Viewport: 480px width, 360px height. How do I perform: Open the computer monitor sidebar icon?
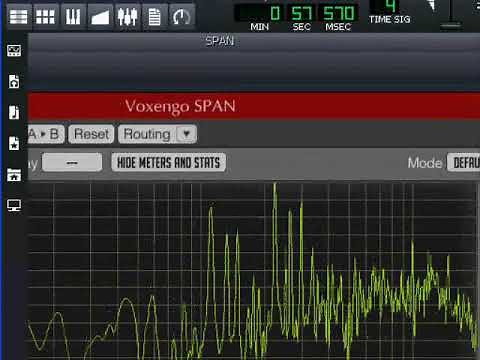(14, 205)
